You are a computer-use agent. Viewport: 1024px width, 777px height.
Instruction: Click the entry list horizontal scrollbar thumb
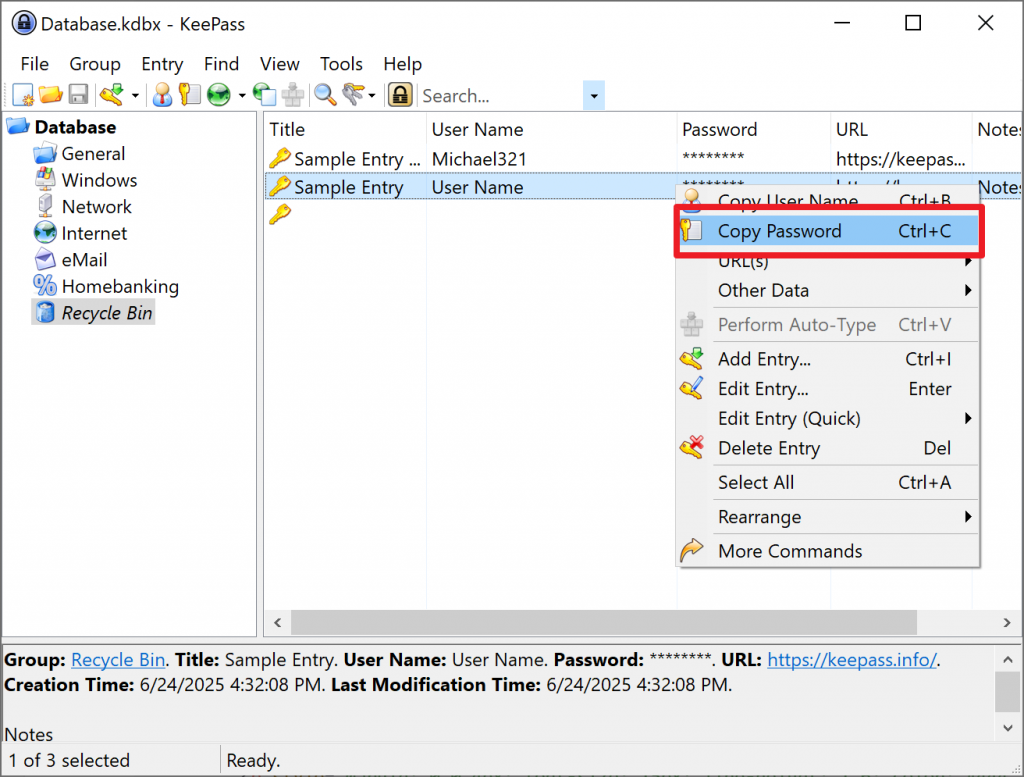point(603,623)
